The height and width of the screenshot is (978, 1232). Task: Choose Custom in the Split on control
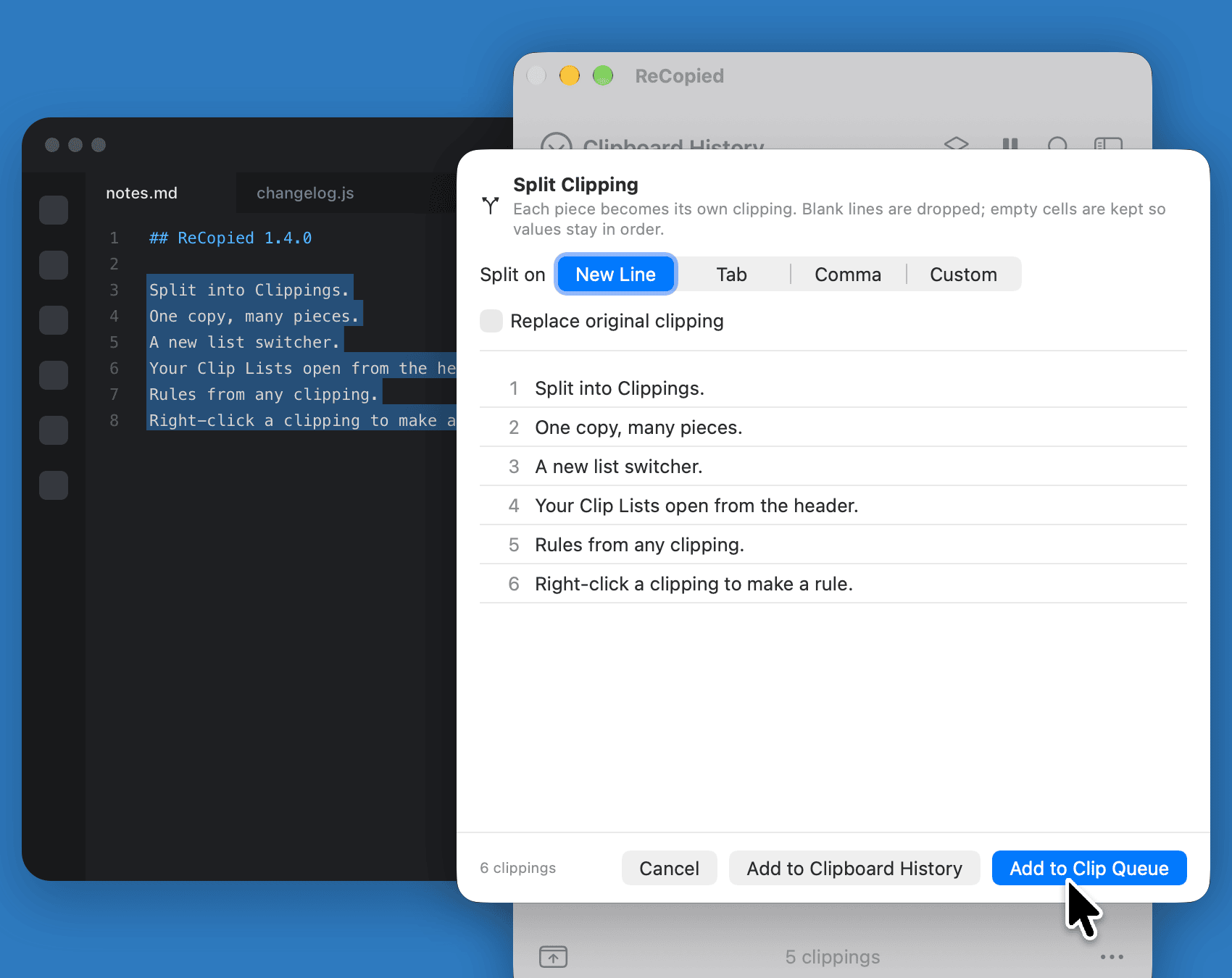point(964,275)
